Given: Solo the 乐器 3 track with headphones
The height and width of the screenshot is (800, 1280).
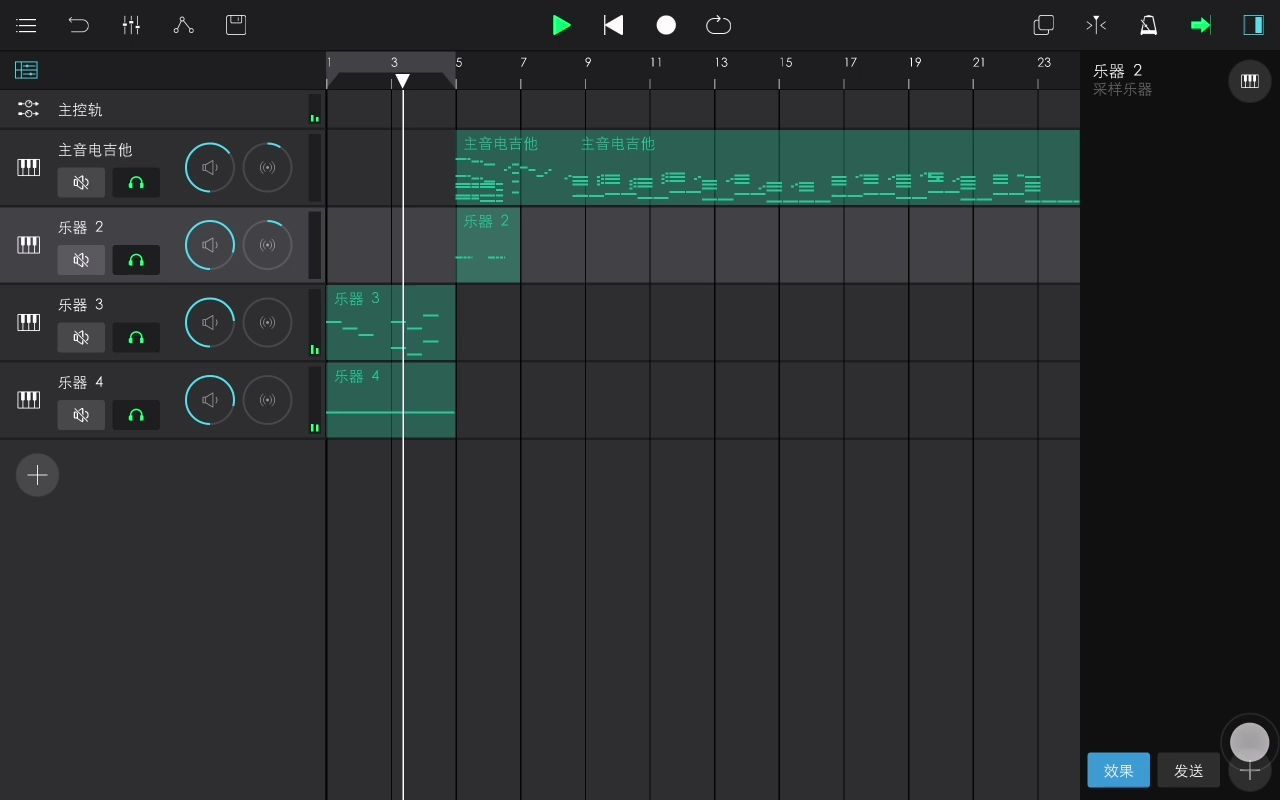Looking at the screenshot, I should [x=136, y=337].
